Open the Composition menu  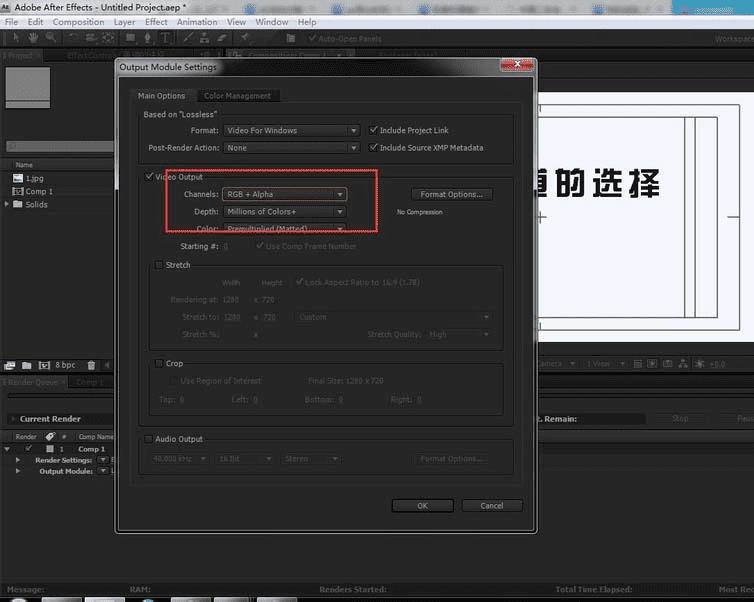point(78,21)
